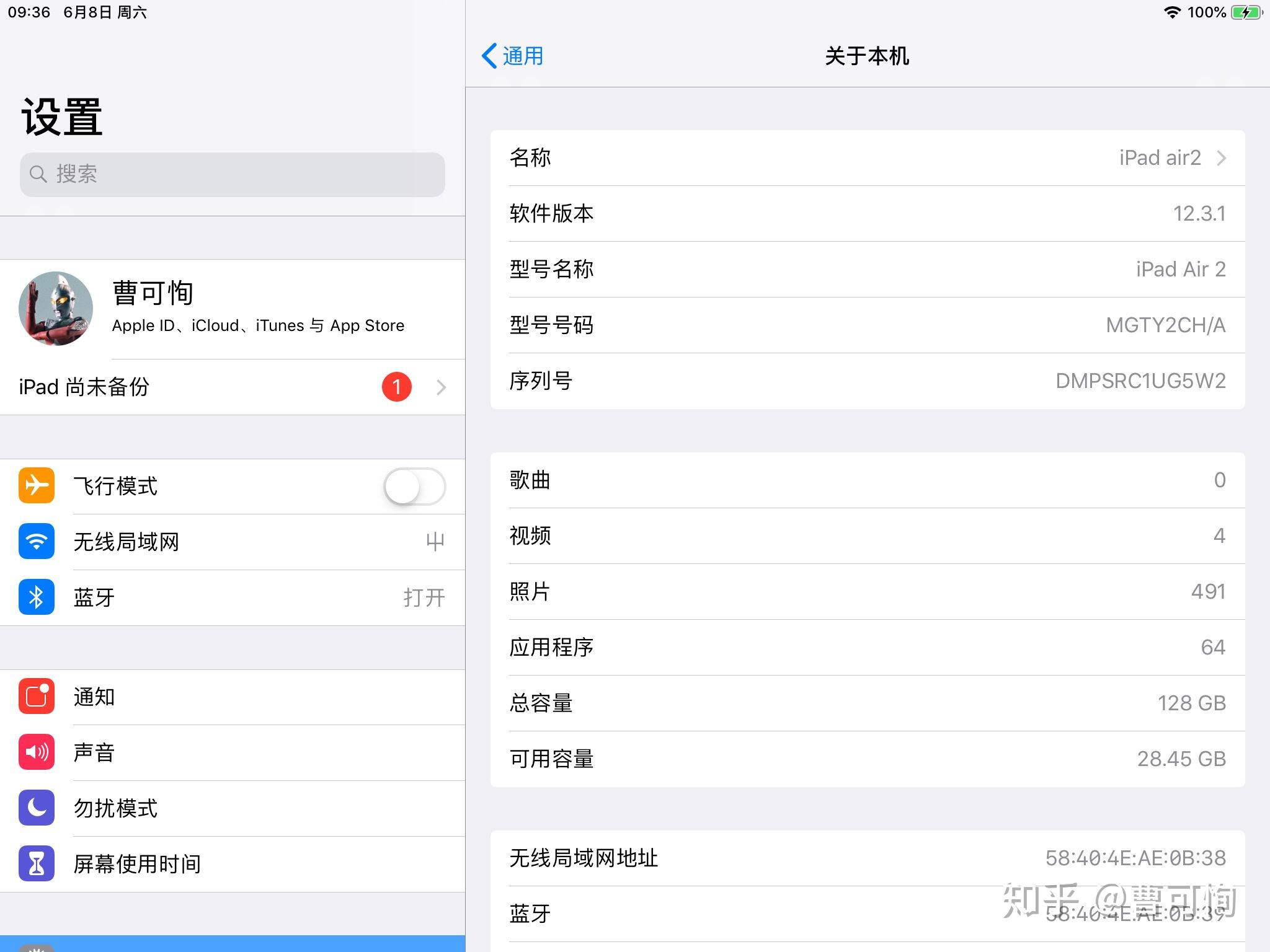Open iPad 尚未备份 backup alert
This screenshot has width=1270, height=952.
[233, 387]
